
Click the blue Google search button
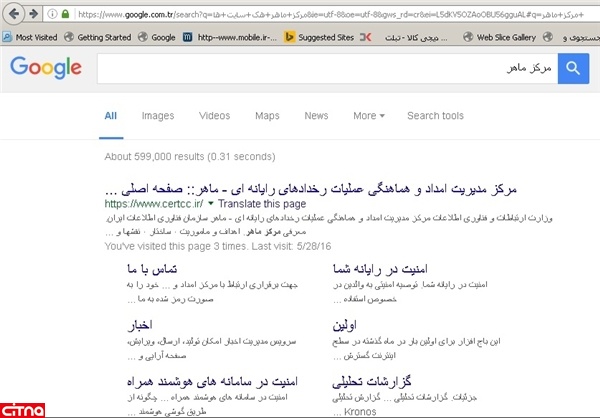click(x=574, y=68)
